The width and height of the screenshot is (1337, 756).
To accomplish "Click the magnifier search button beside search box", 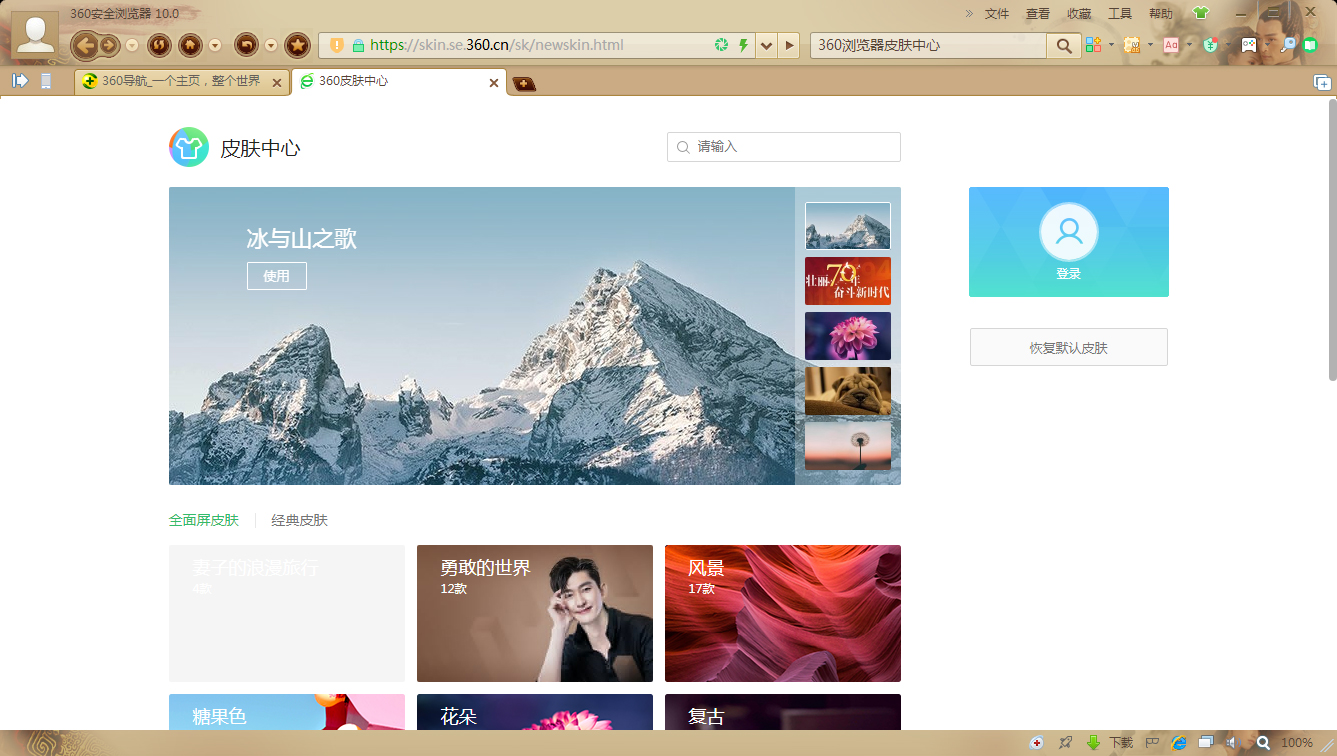I will (1064, 45).
